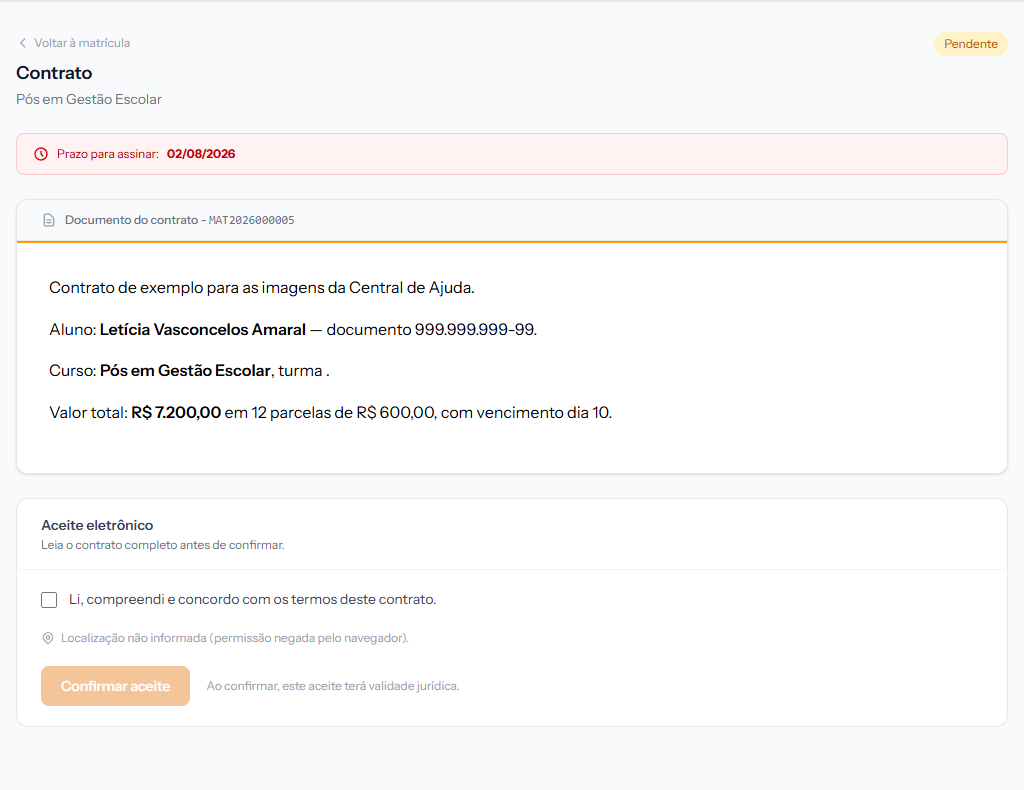This screenshot has width=1024, height=790.
Task: Click document number 999.999.999-99
Action: coord(475,330)
